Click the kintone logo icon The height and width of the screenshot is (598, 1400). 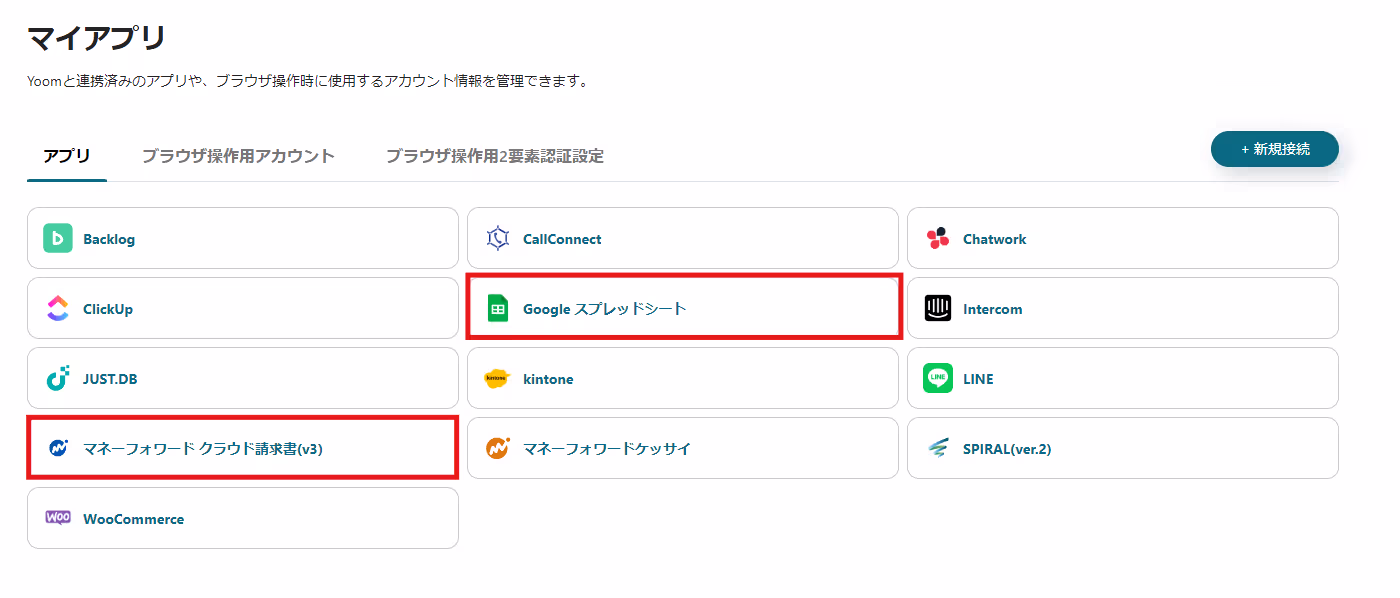(498, 379)
